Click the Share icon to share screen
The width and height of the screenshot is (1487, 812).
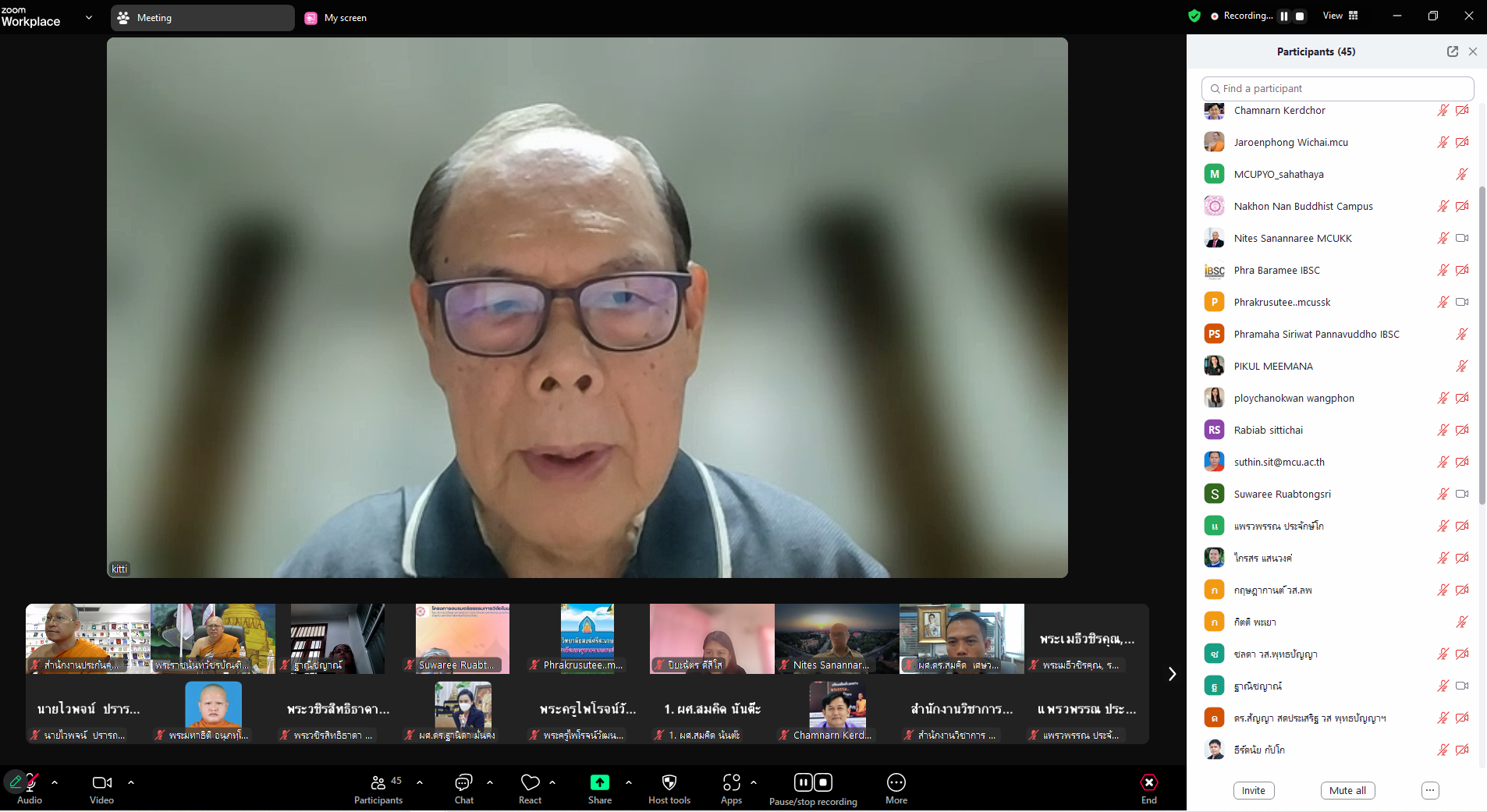[x=598, y=782]
